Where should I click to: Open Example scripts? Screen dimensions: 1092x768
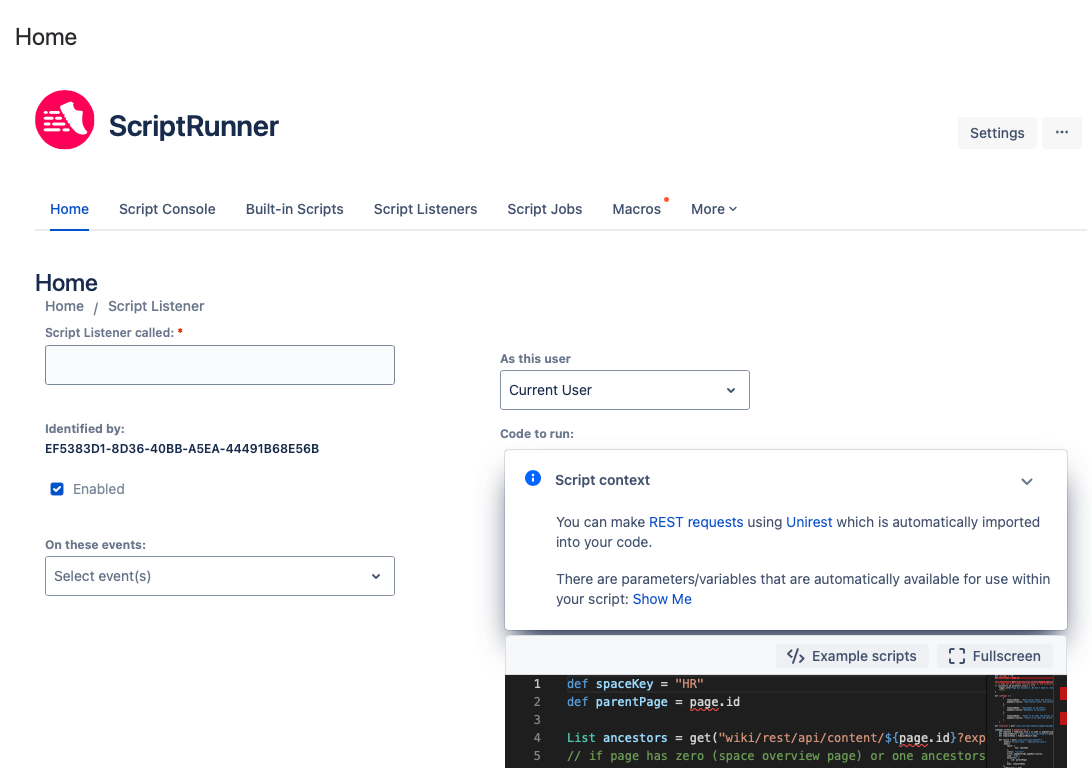point(852,656)
